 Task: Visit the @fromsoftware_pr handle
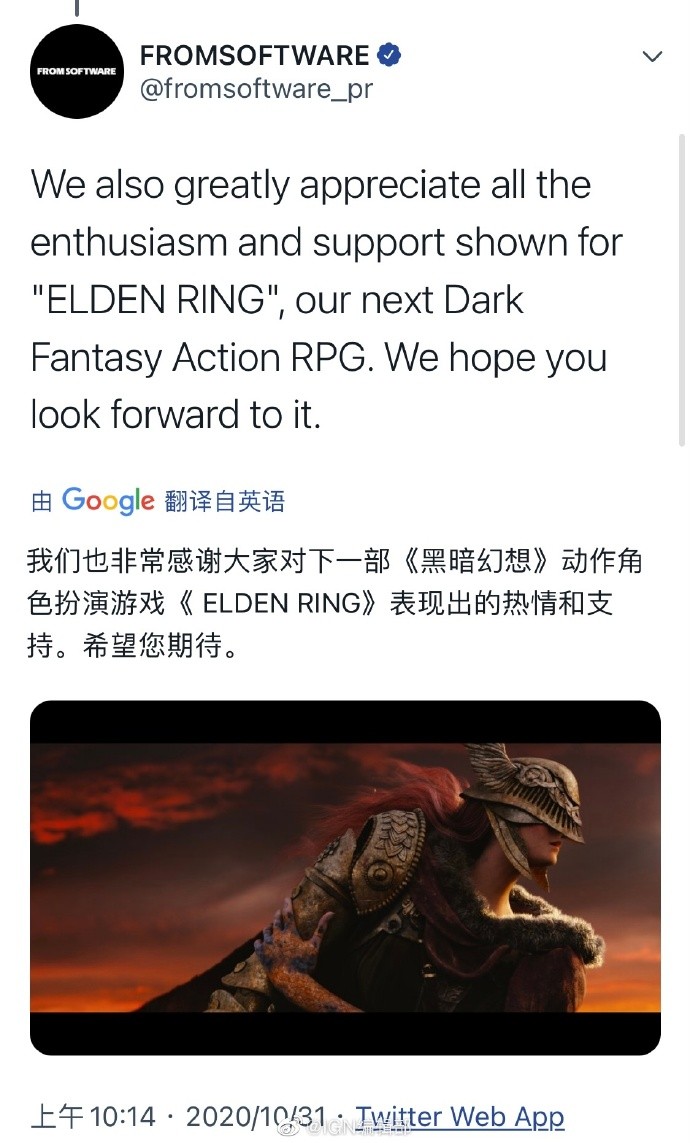(256, 89)
